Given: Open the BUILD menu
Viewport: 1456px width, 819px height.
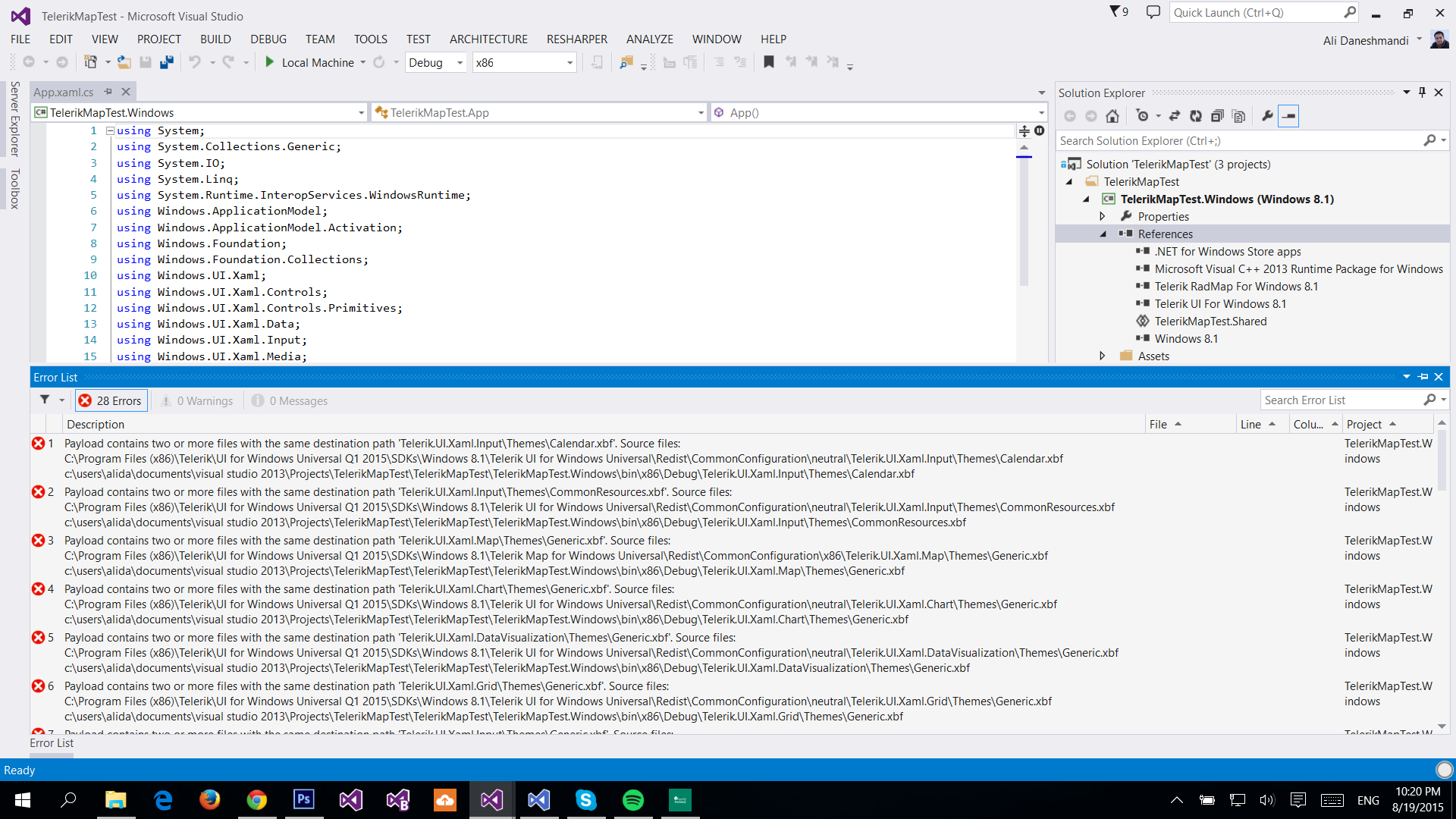Looking at the screenshot, I should (x=215, y=39).
